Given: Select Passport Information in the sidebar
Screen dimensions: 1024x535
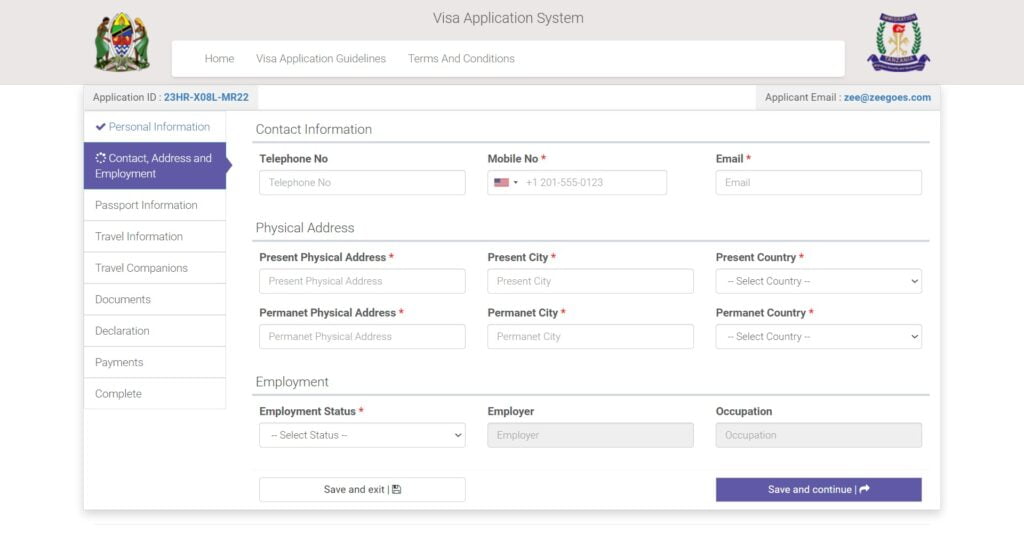Looking at the screenshot, I should (146, 205).
